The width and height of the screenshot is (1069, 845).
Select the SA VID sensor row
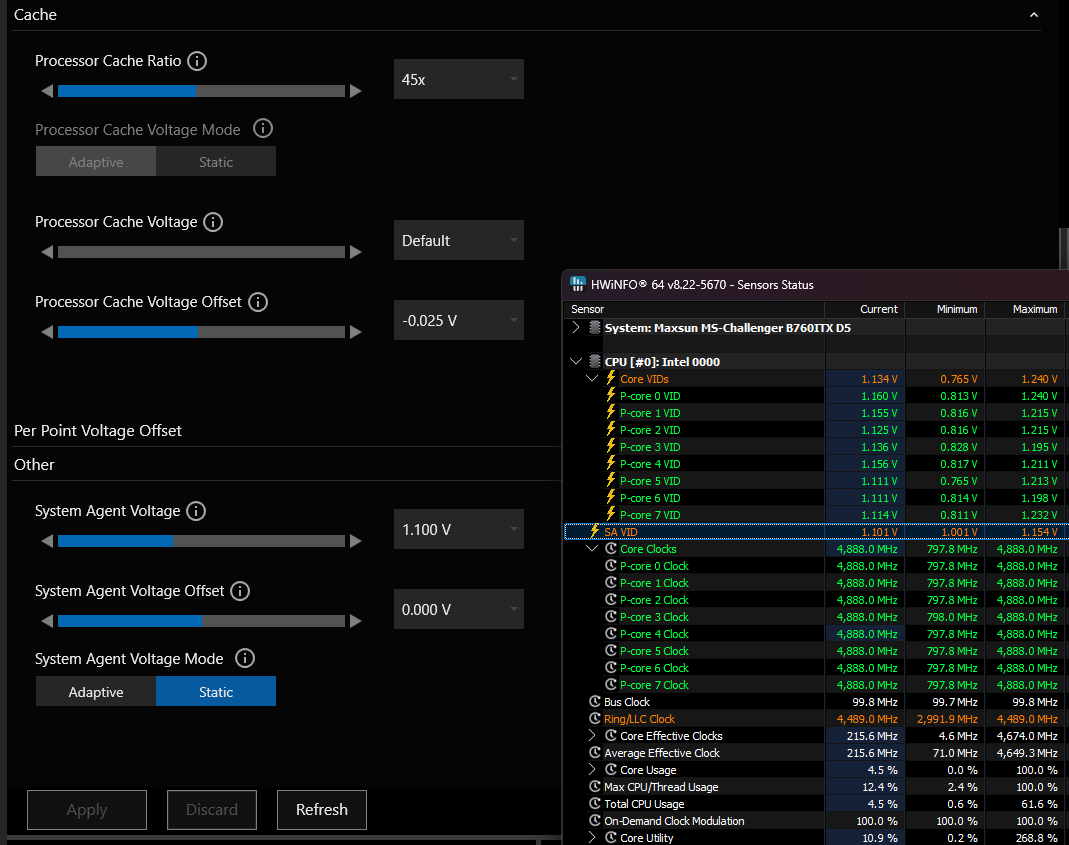[x=816, y=532]
